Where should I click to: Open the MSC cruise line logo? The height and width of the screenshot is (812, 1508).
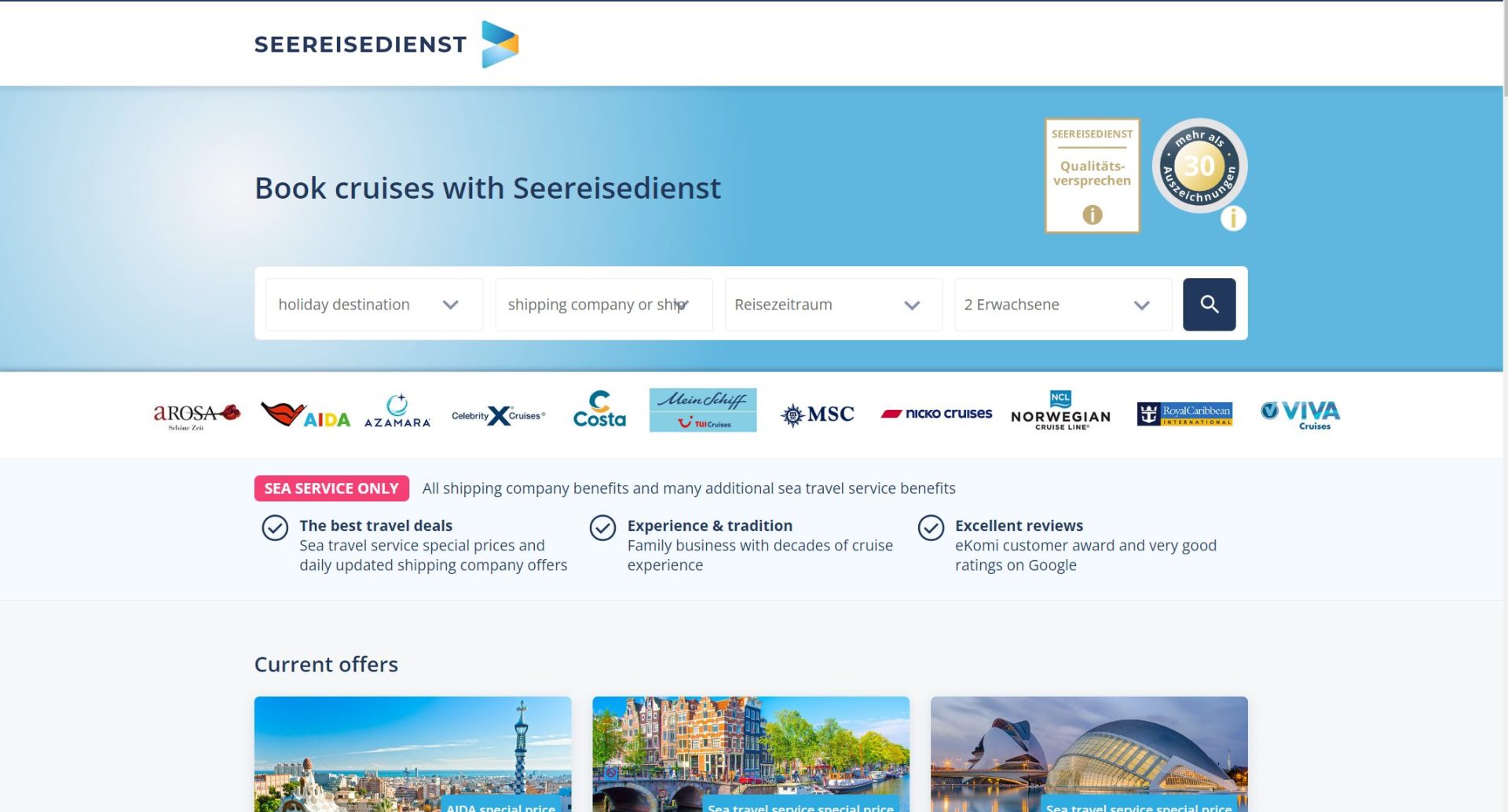click(817, 414)
